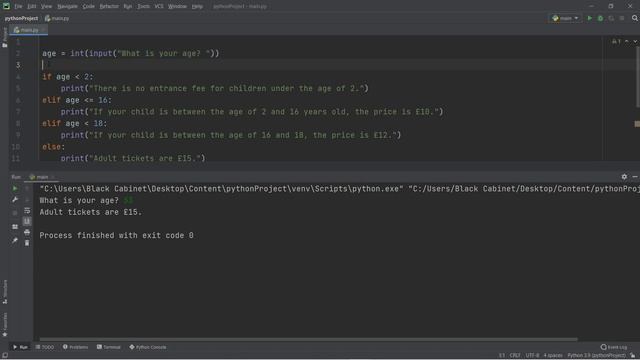Open the Favorites tool window from left stripe

pos(4,324)
